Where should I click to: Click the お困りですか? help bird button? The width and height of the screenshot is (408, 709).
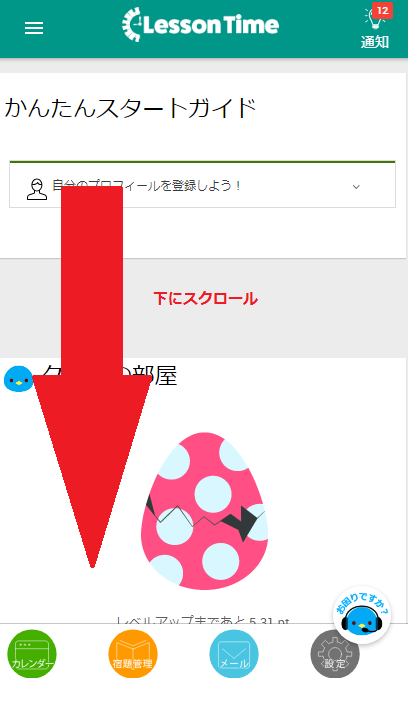point(362,616)
